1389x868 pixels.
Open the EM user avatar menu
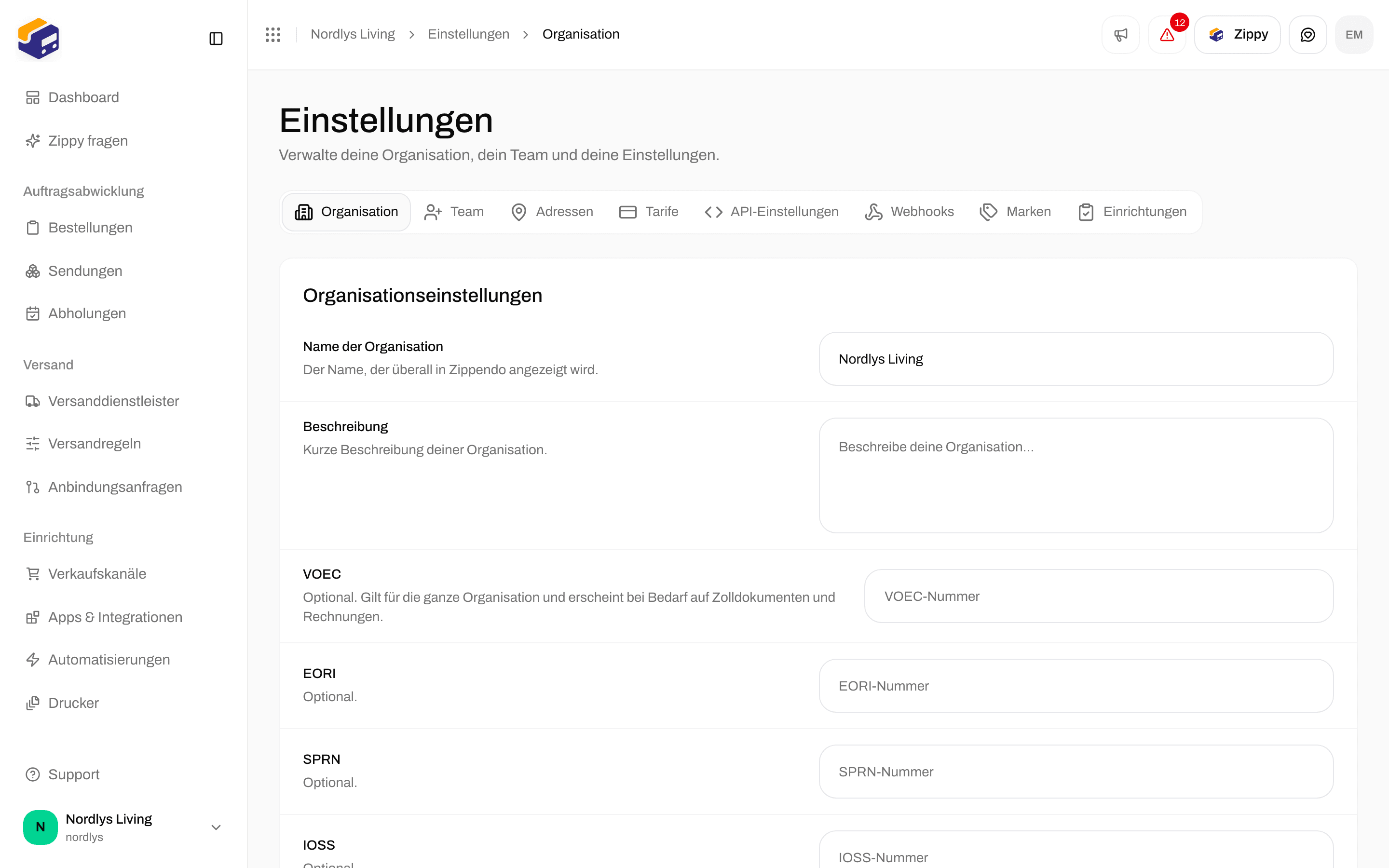click(1354, 34)
